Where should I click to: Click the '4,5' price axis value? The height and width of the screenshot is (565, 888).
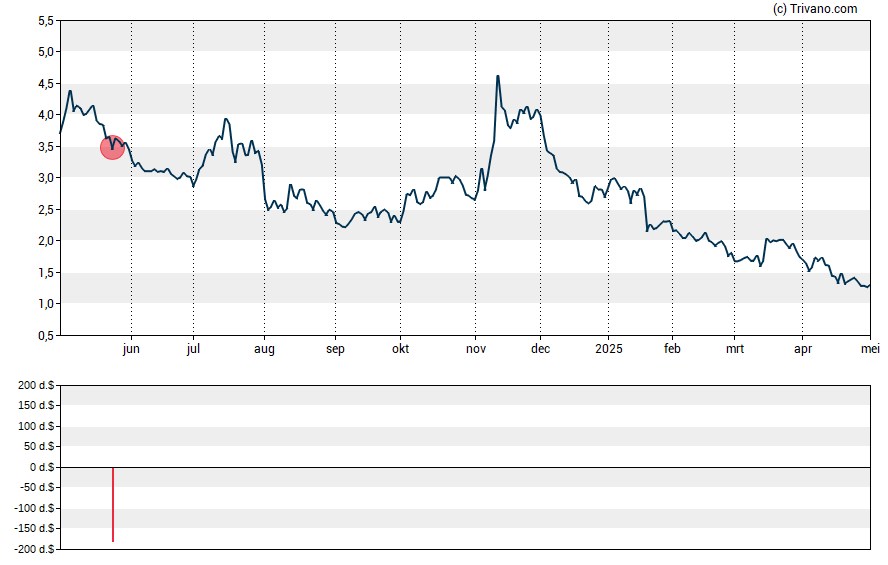pos(46,84)
